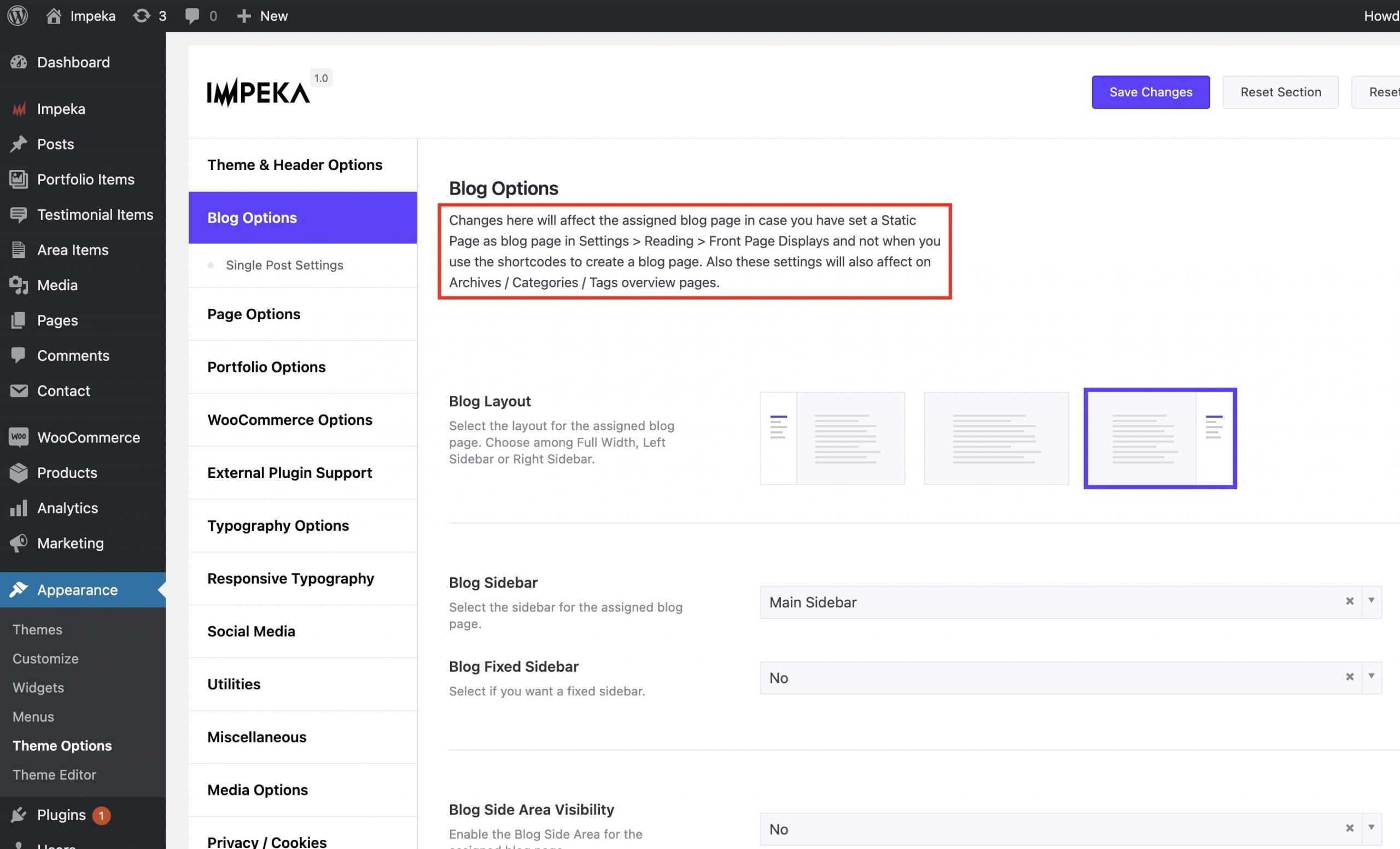The width and height of the screenshot is (1400, 849).
Task: Select the full width blog layout
Action: pyautogui.click(x=996, y=438)
